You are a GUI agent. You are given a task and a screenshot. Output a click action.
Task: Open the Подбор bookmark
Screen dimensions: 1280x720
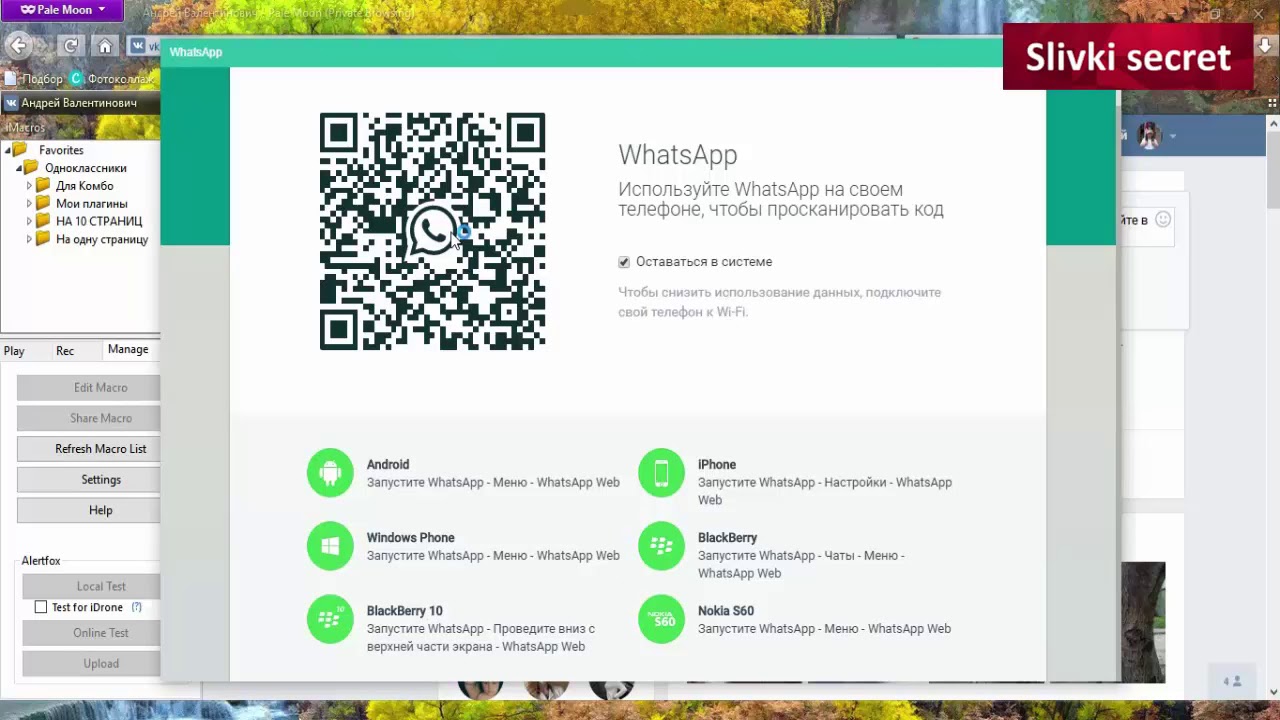point(34,79)
